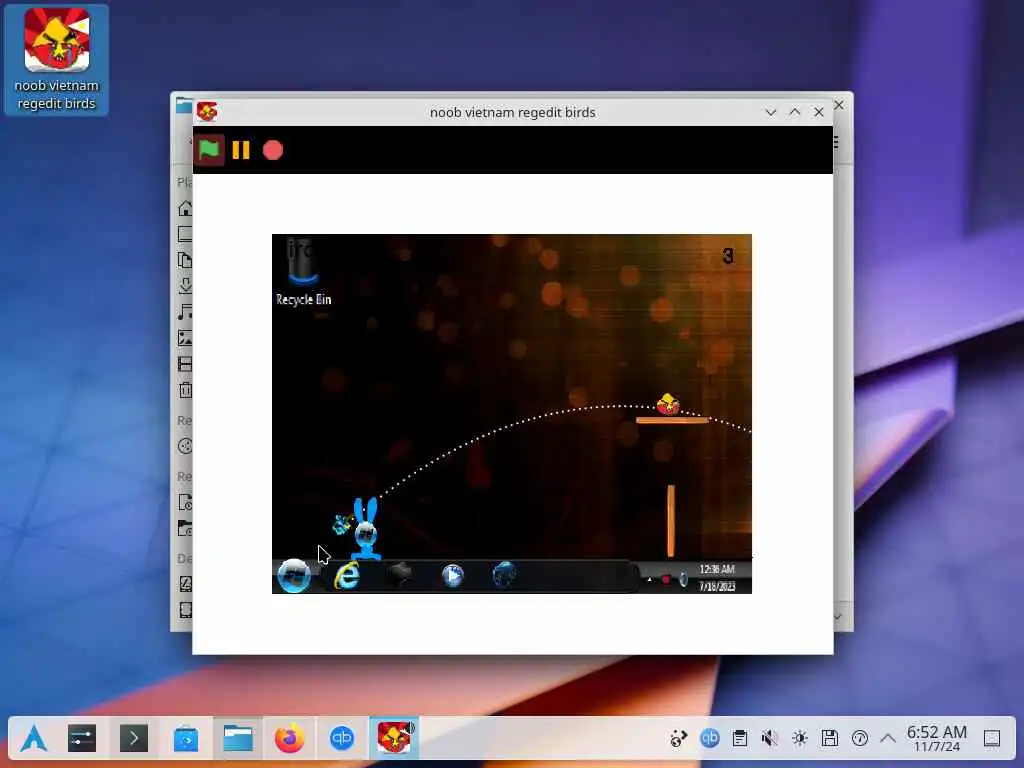Click the system monitor gauge tray icon

click(x=860, y=739)
